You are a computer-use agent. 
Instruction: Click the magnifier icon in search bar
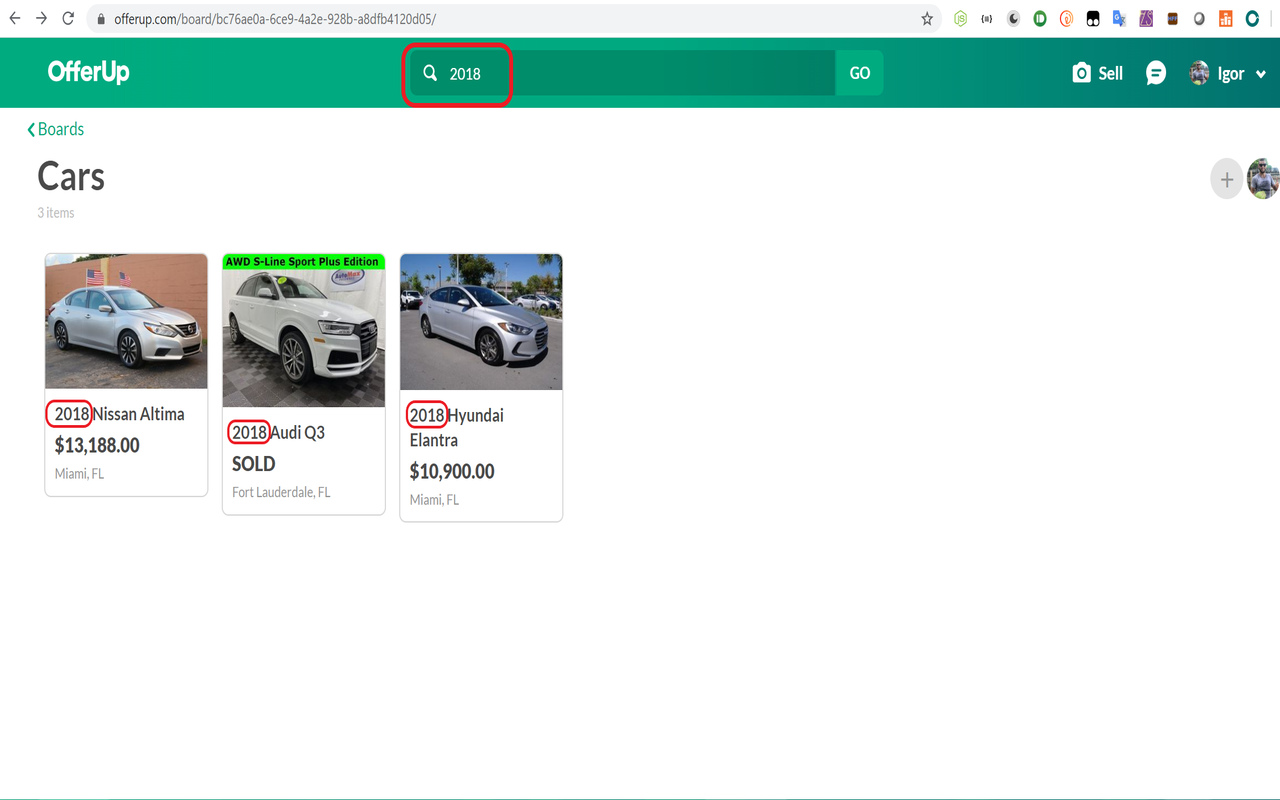tap(430, 73)
